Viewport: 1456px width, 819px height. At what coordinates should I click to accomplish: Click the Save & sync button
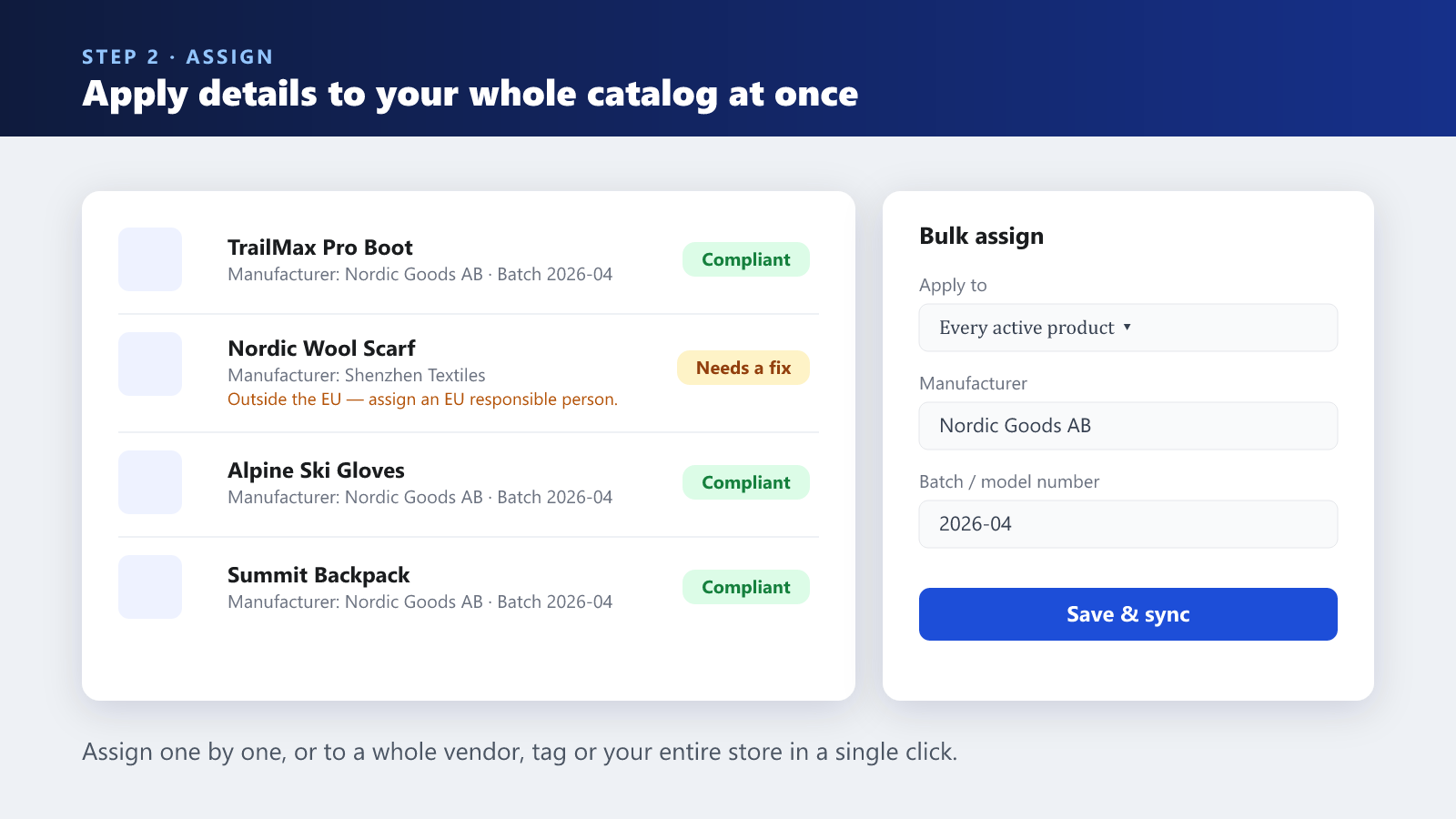tap(1128, 614)
